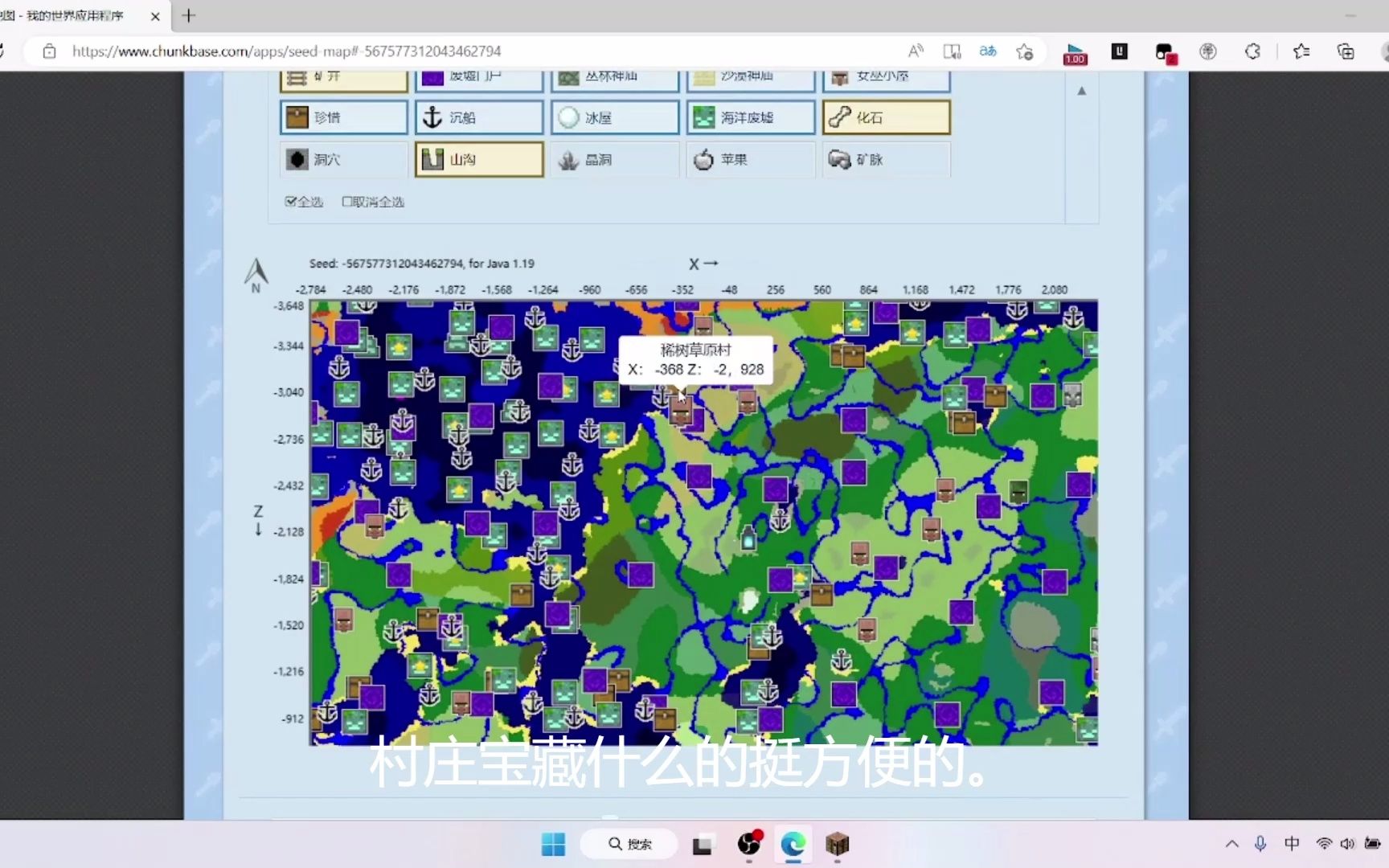Screen dimensions: 1389x868
Task: Toggle the partly hidden 女巫小屋 witch hut feature
Action: coord(887,80)
